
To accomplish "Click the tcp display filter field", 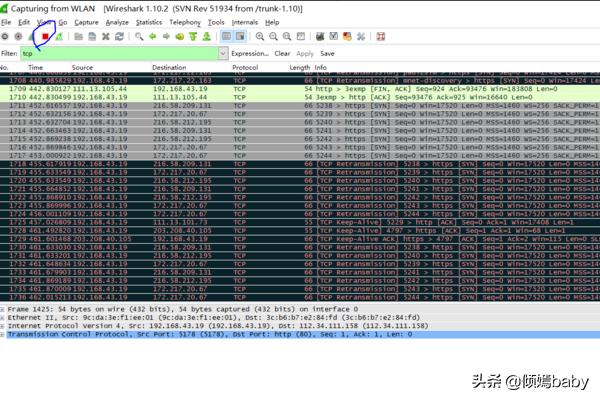I will [119, 54].
